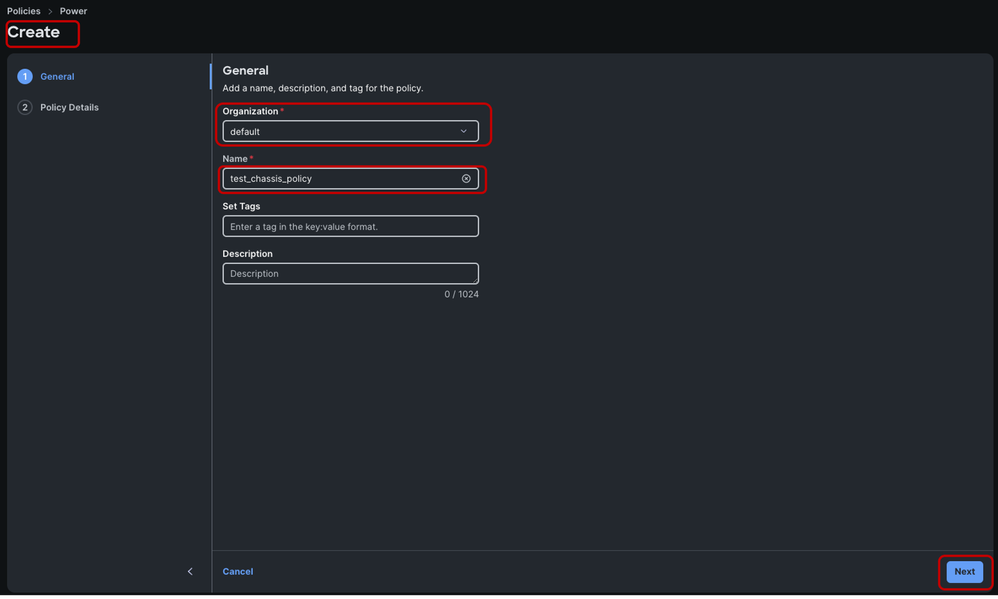The image size is (998, 599).
Task: Click the Policies breadcrumb link
Action: [x=24, y=11]
